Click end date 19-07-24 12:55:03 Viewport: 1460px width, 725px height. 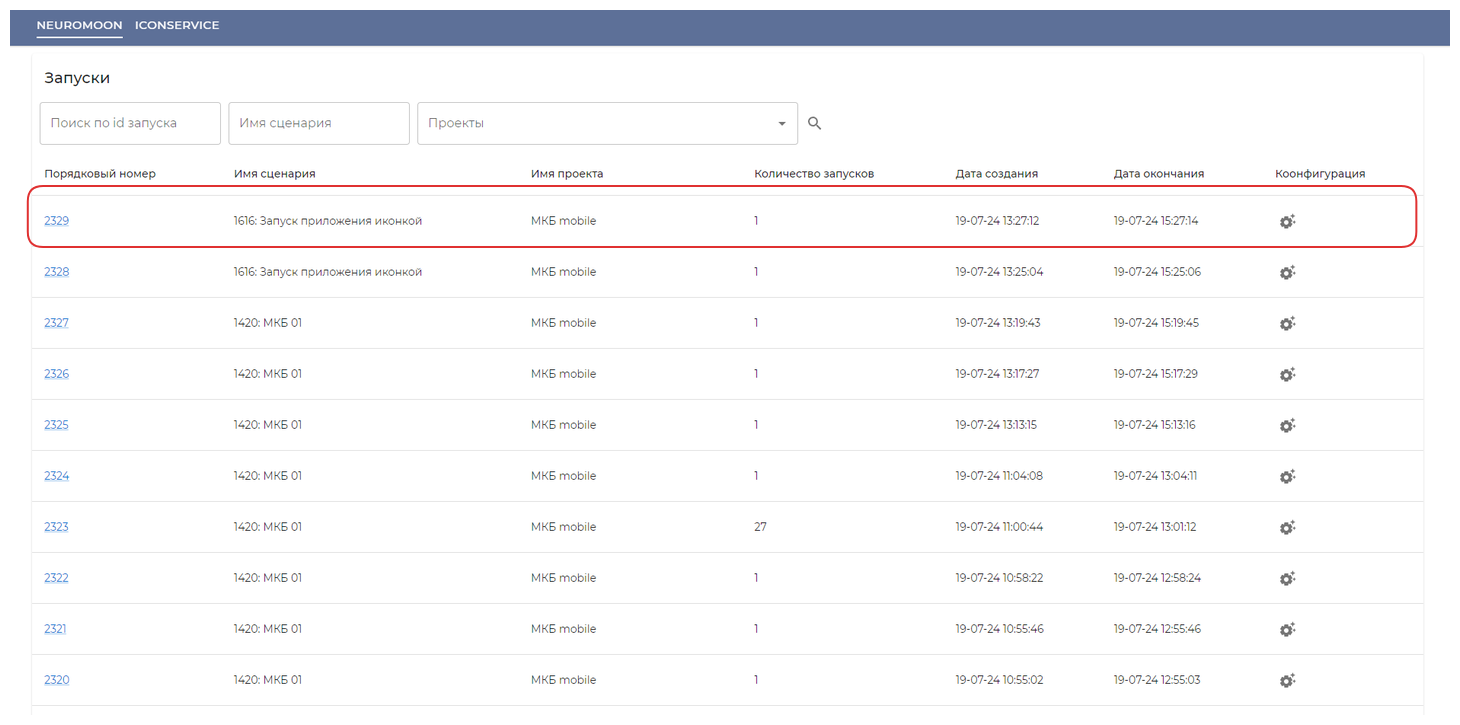point(1157,680)
